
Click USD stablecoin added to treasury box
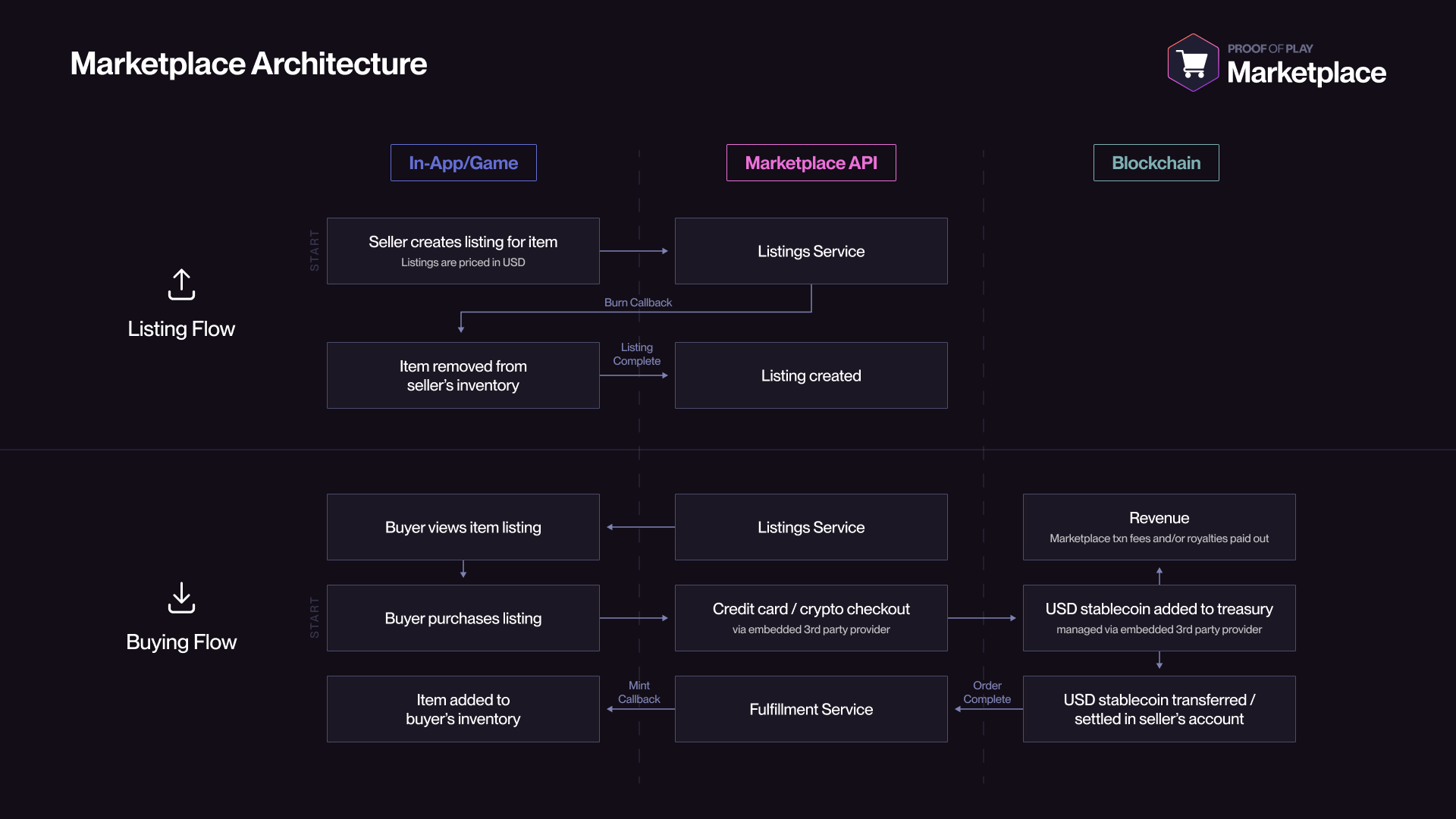coord(1159,618)
